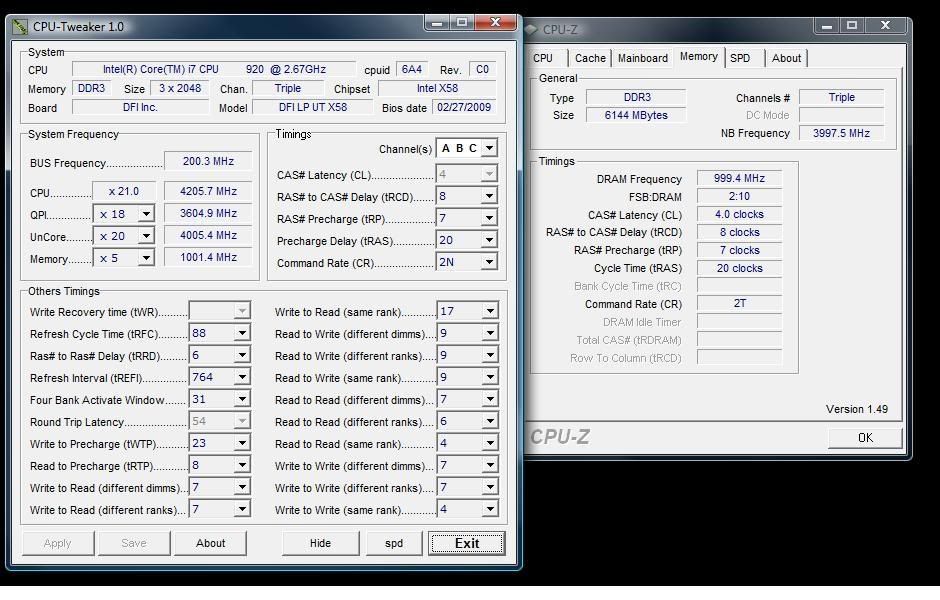
Task: Click the NB Frequency 3997.5 MHz value
Action: 841,133
